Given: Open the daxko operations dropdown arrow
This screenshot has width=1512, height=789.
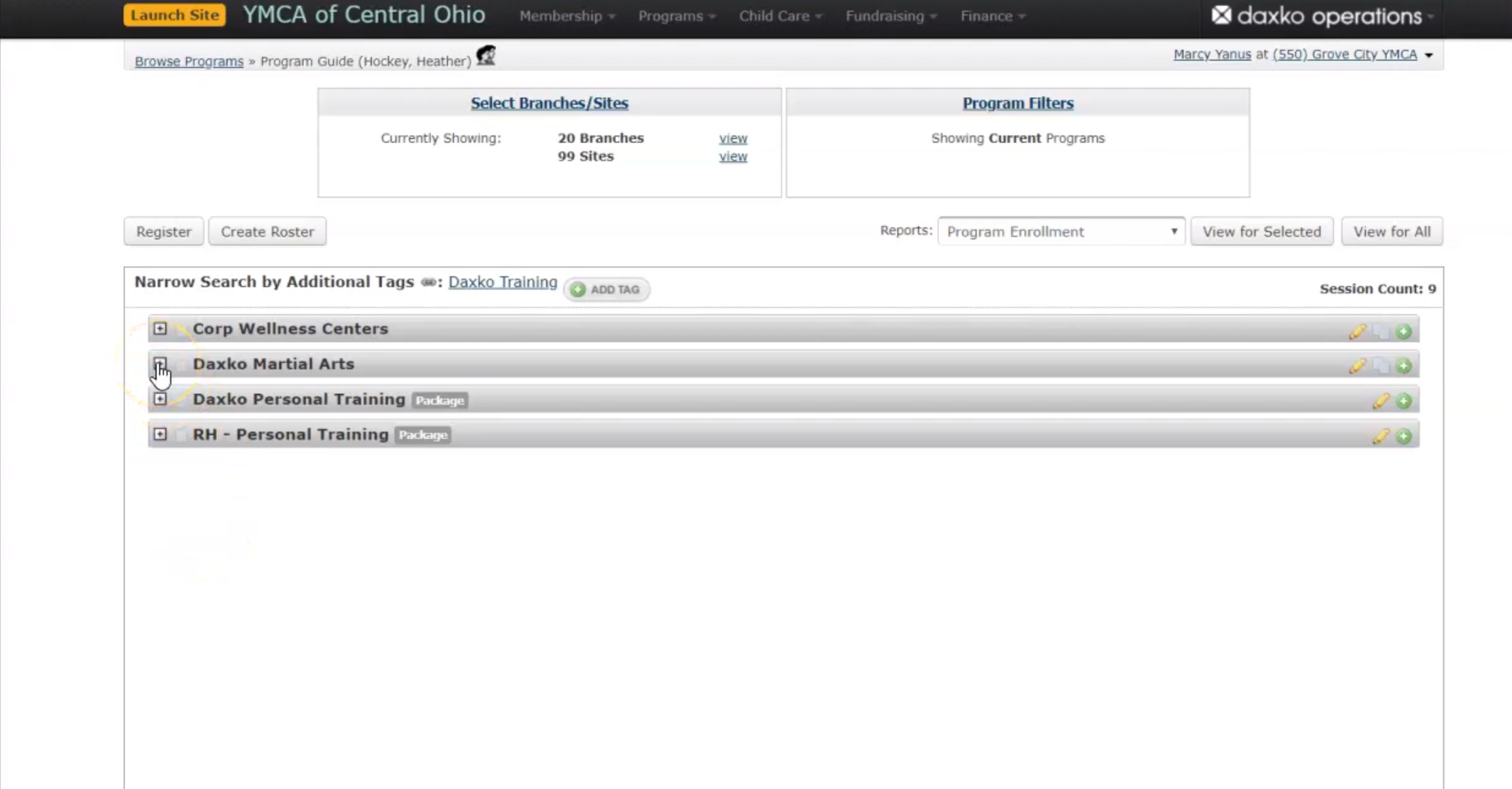Looking at the screenshot, I should click(1430, 16).
